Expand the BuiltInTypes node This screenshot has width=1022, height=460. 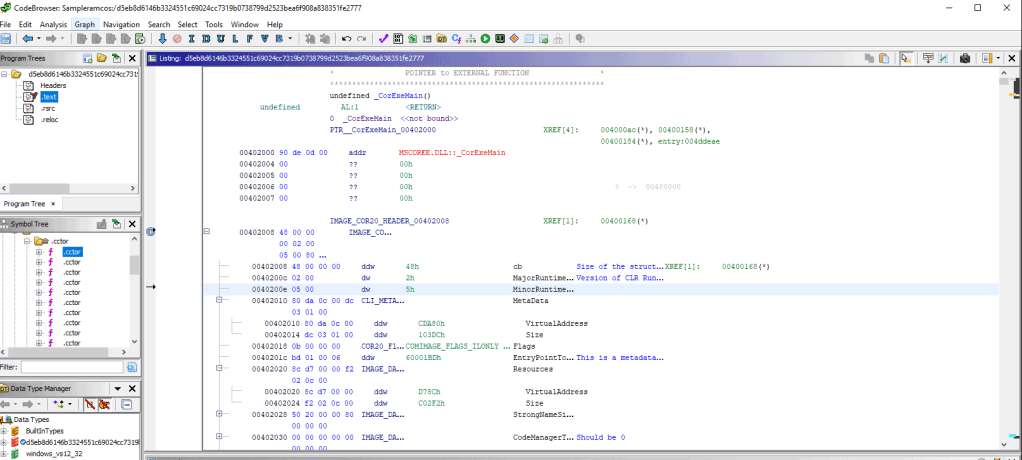pyautogui.click(x=5, y=430)
